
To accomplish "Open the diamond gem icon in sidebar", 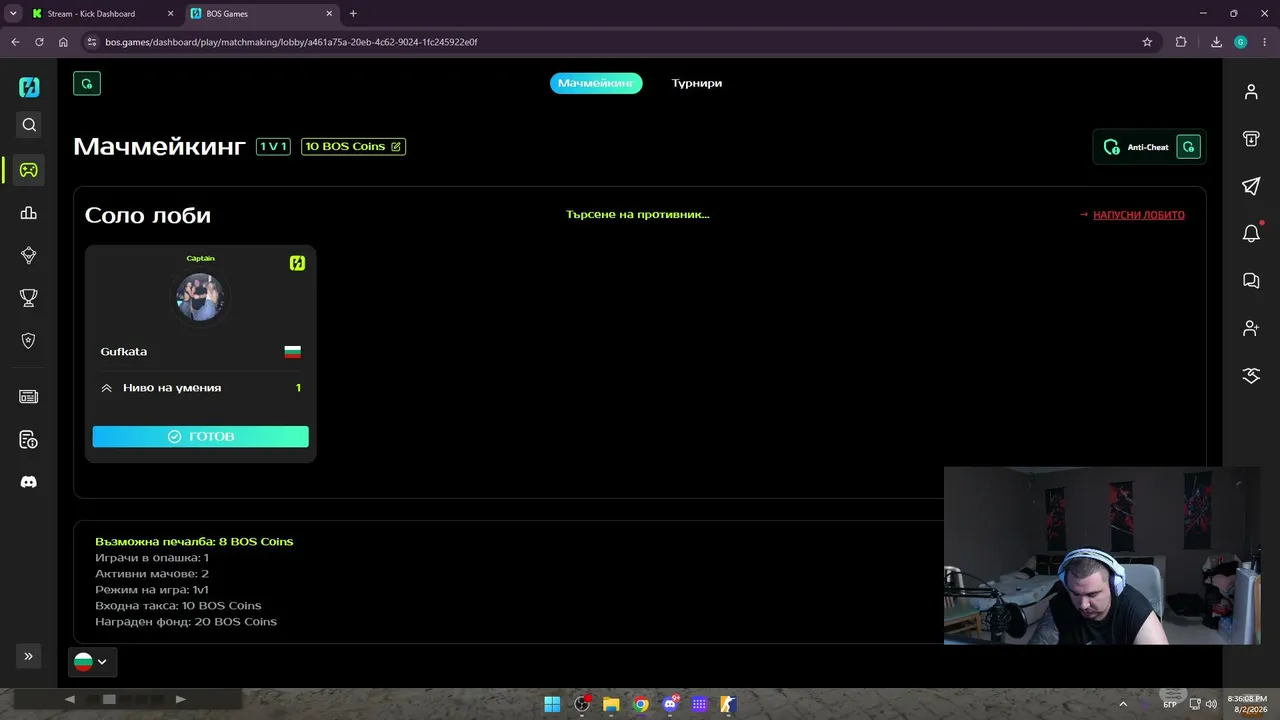I will [x=29, y=255].
